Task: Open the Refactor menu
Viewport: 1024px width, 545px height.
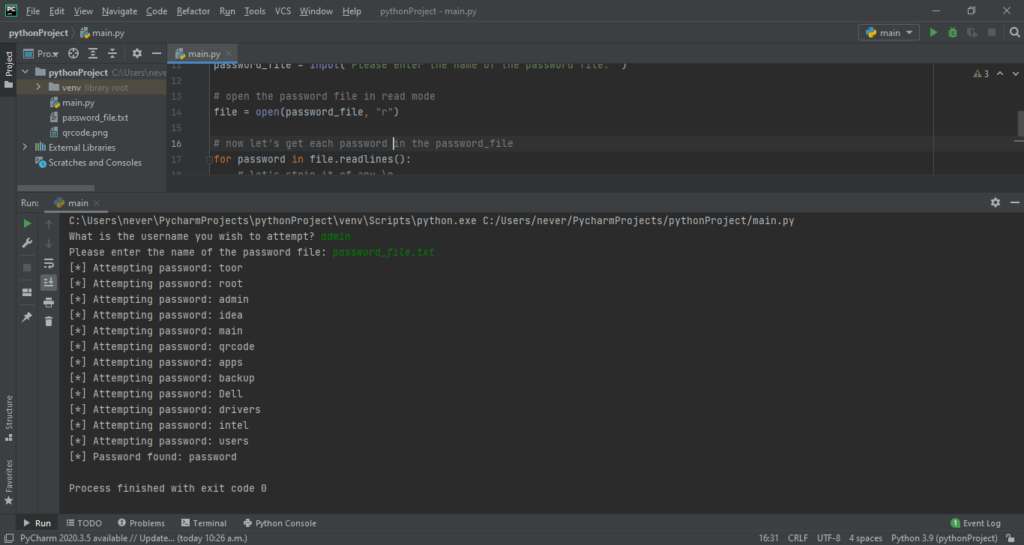Action: (x=193, y=11)
